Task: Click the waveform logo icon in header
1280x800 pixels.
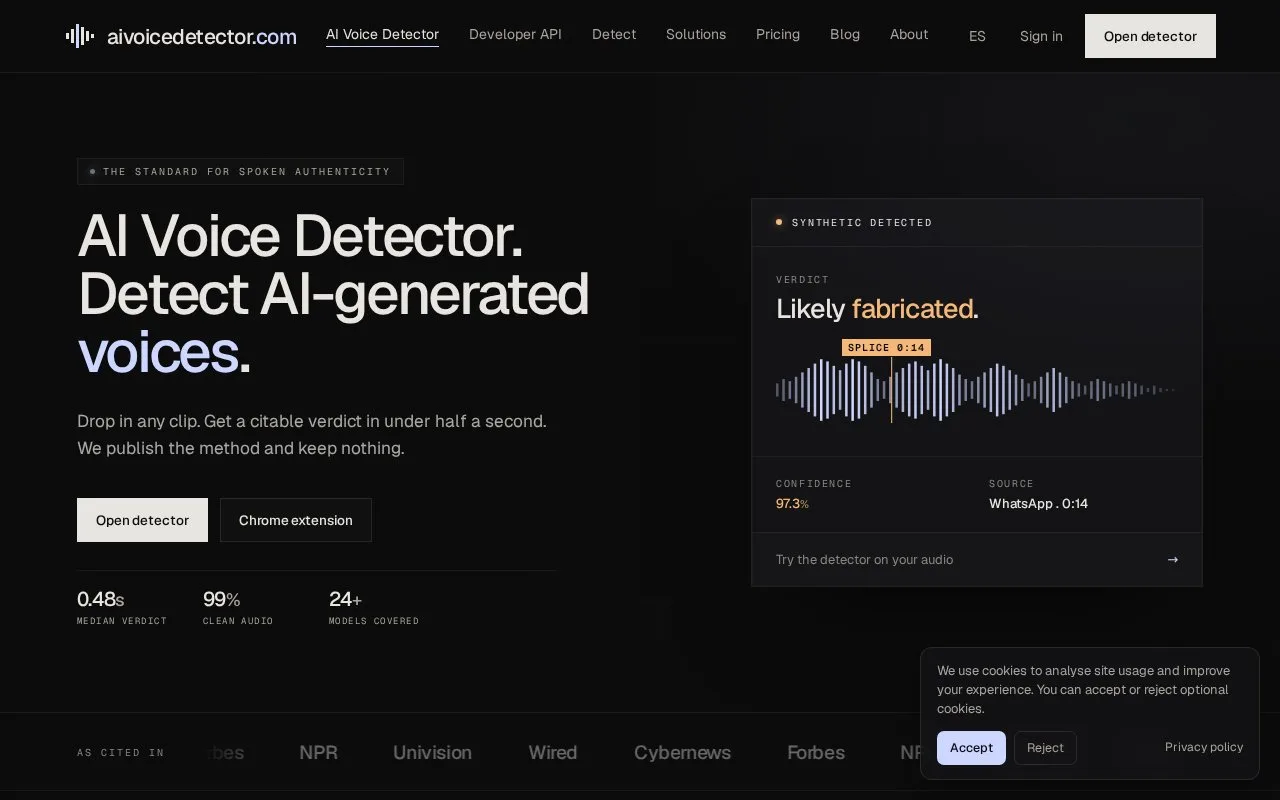Action: tap(80, 36)
